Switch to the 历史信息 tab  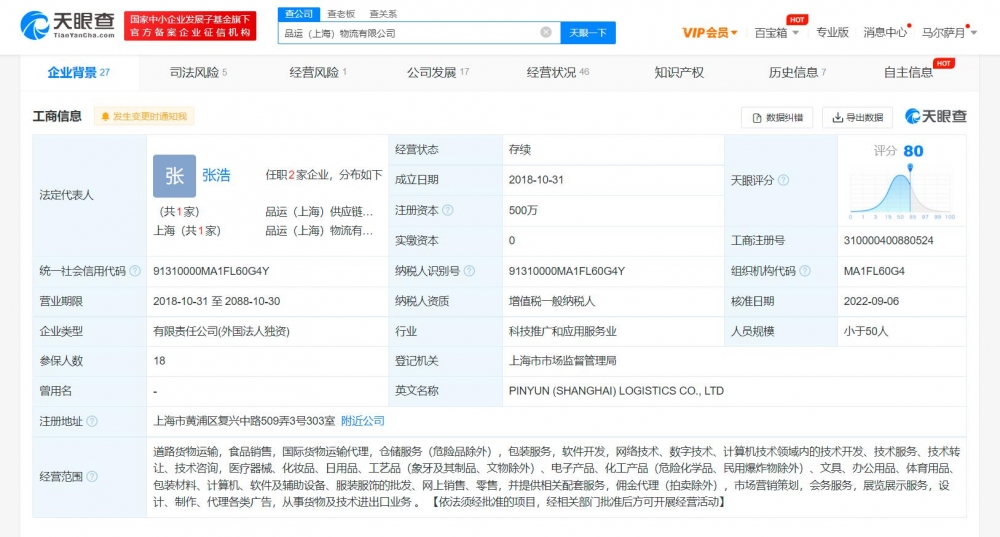(797, 73)
